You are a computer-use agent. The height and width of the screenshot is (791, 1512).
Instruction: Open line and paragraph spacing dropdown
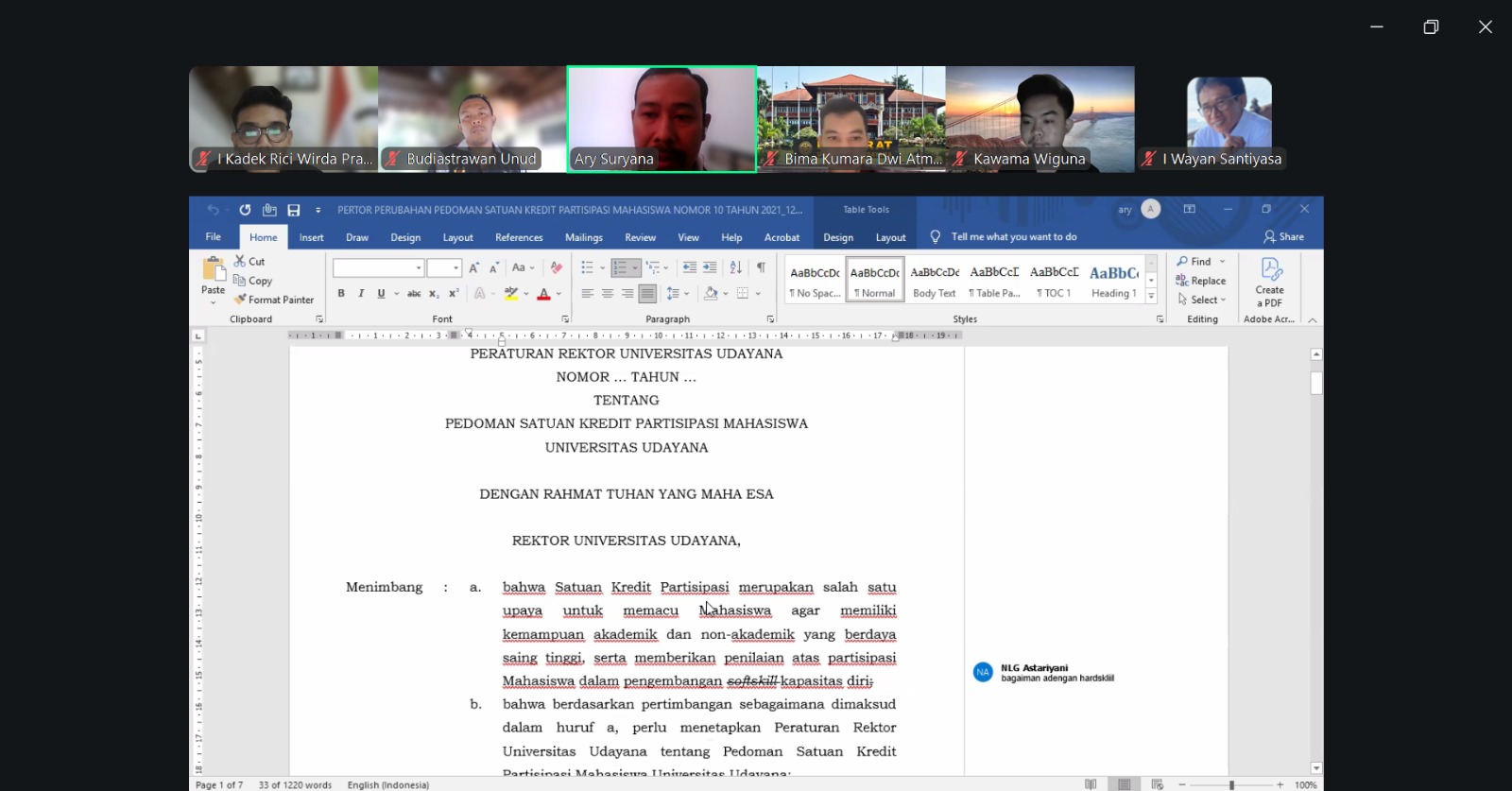[677, 294]
